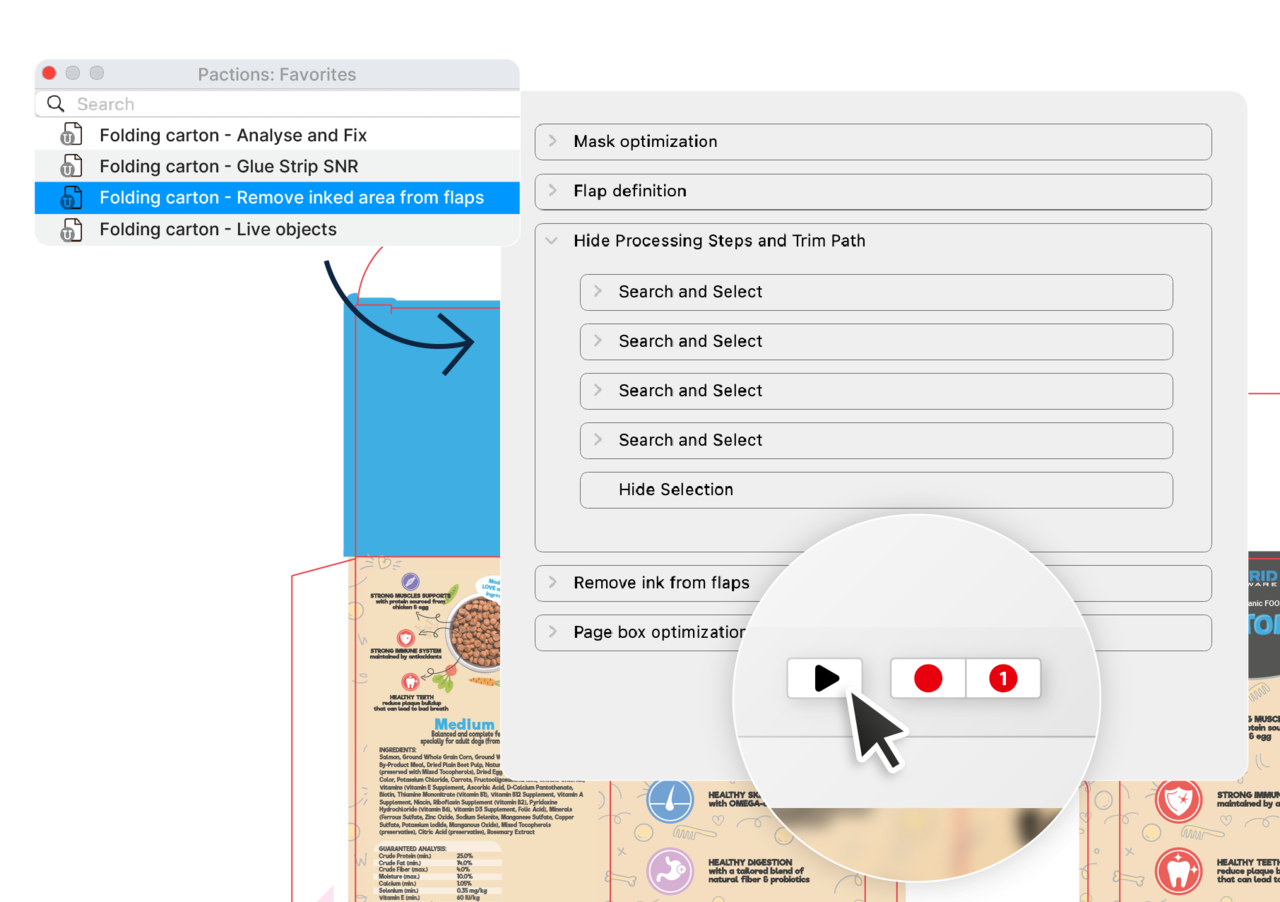Select the document icon beside Folding carton - Live objects
1280x902 pixels.
click(x=71, y=229)
